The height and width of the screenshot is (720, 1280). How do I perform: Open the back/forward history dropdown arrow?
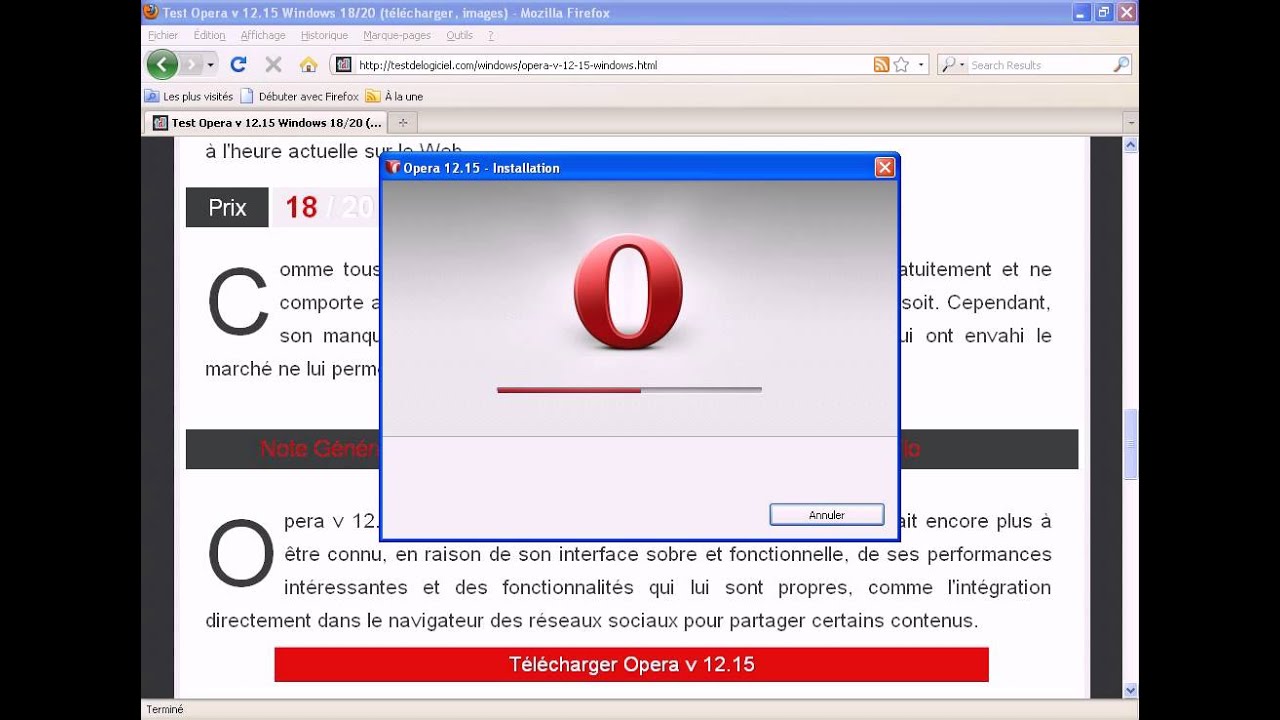[x=211, y=65]
